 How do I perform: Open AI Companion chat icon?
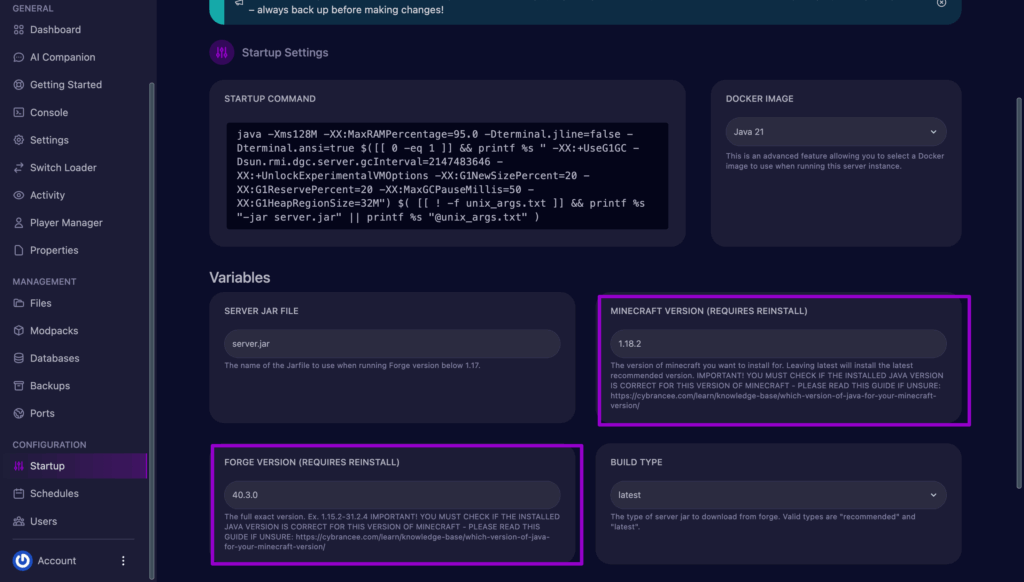[19, 58]
